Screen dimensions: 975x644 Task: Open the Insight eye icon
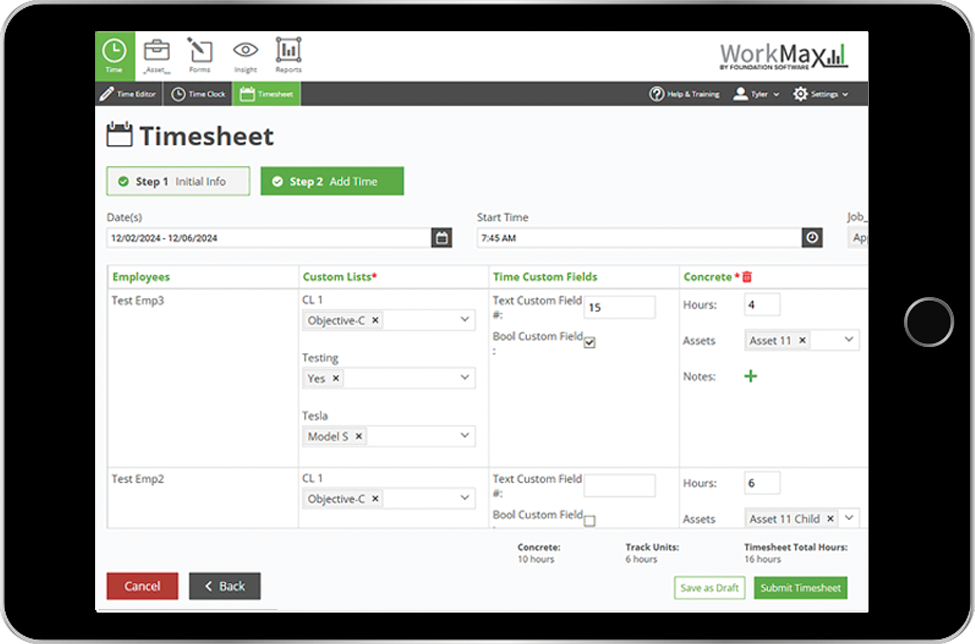pos(245,55)
